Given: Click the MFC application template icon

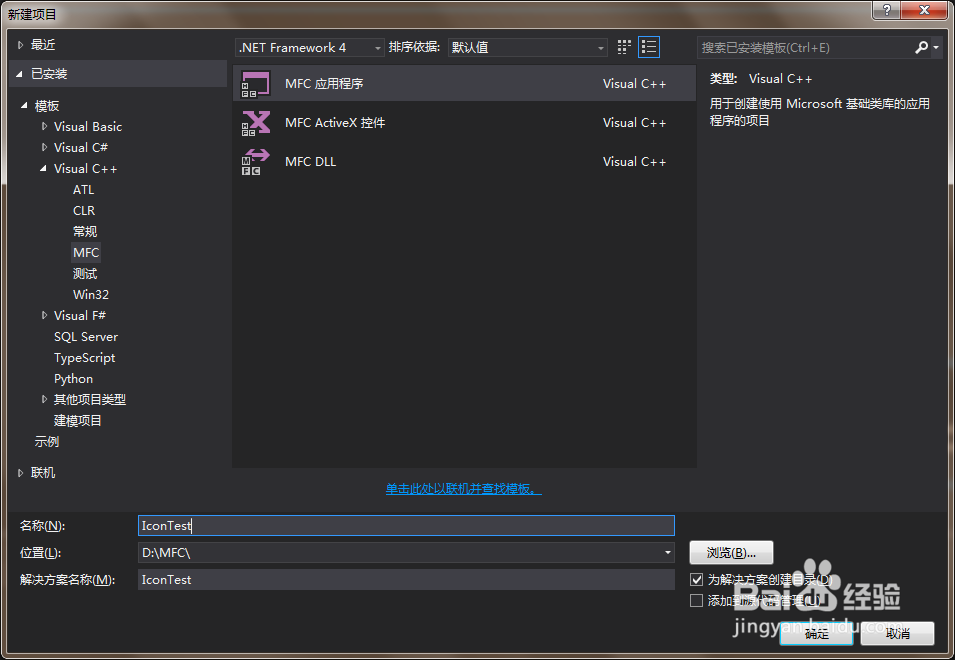Looking at the screenshot, I should click(256, 84).
